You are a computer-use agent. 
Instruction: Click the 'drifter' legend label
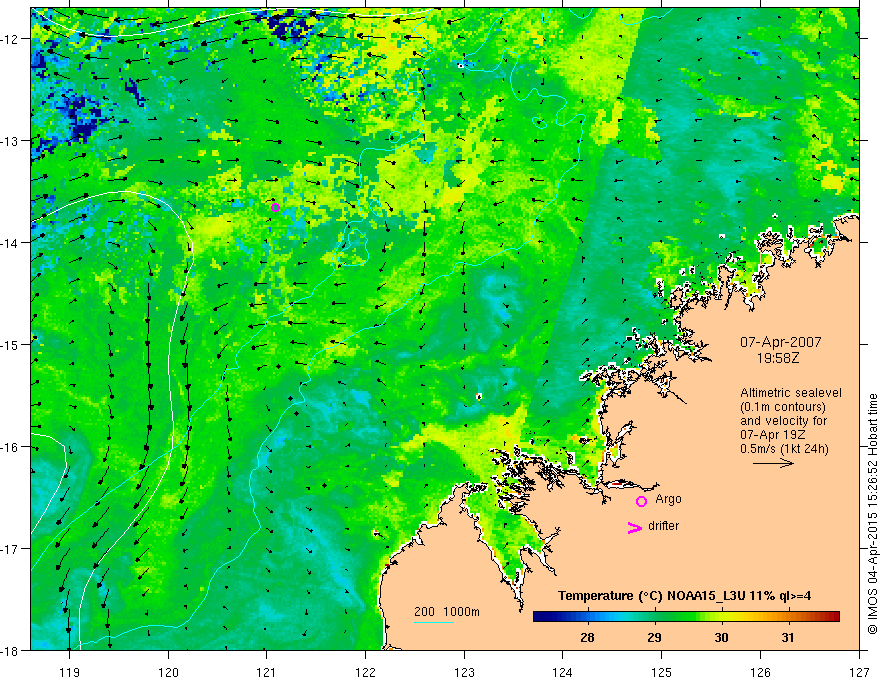coord(663,526)
